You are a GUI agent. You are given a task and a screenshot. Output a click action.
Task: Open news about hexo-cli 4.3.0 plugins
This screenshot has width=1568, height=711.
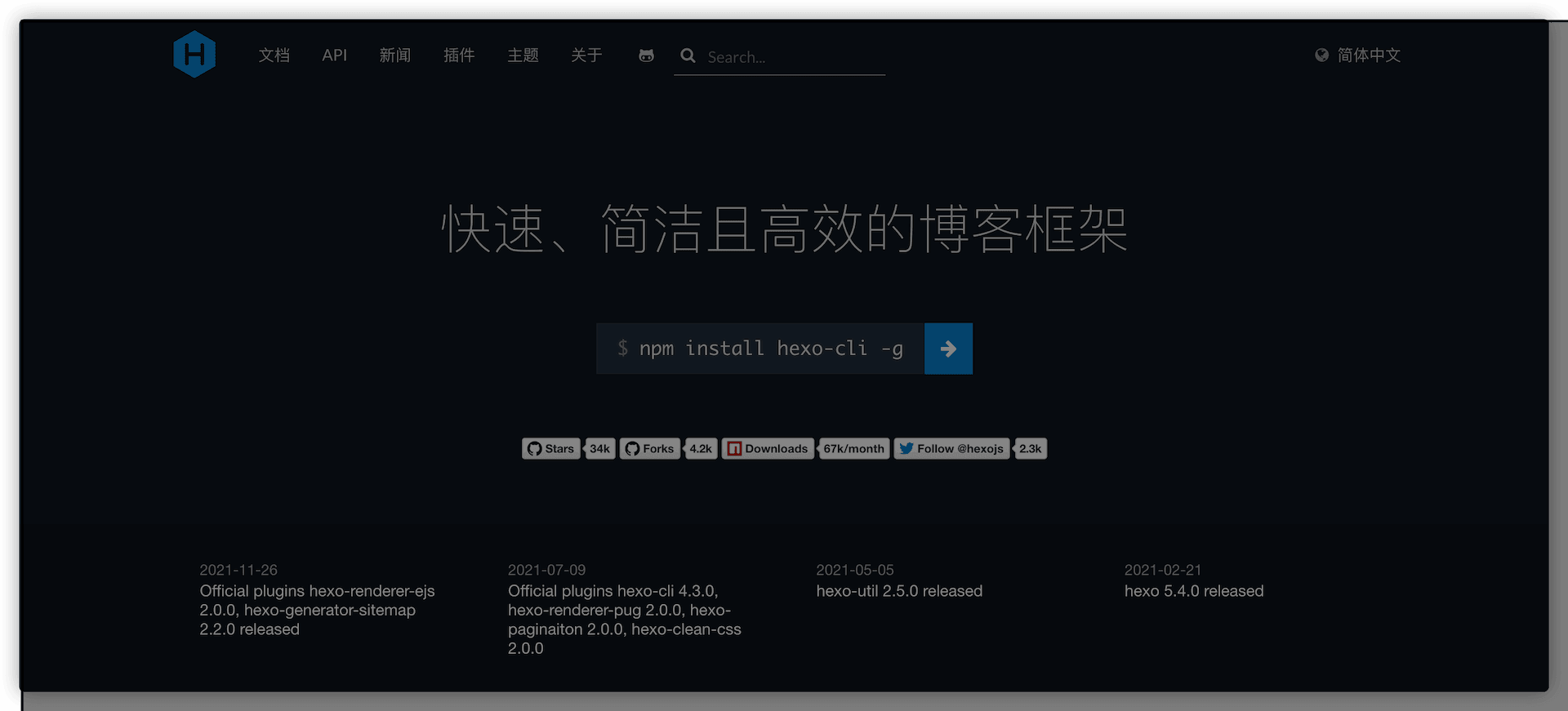(625, 620)
